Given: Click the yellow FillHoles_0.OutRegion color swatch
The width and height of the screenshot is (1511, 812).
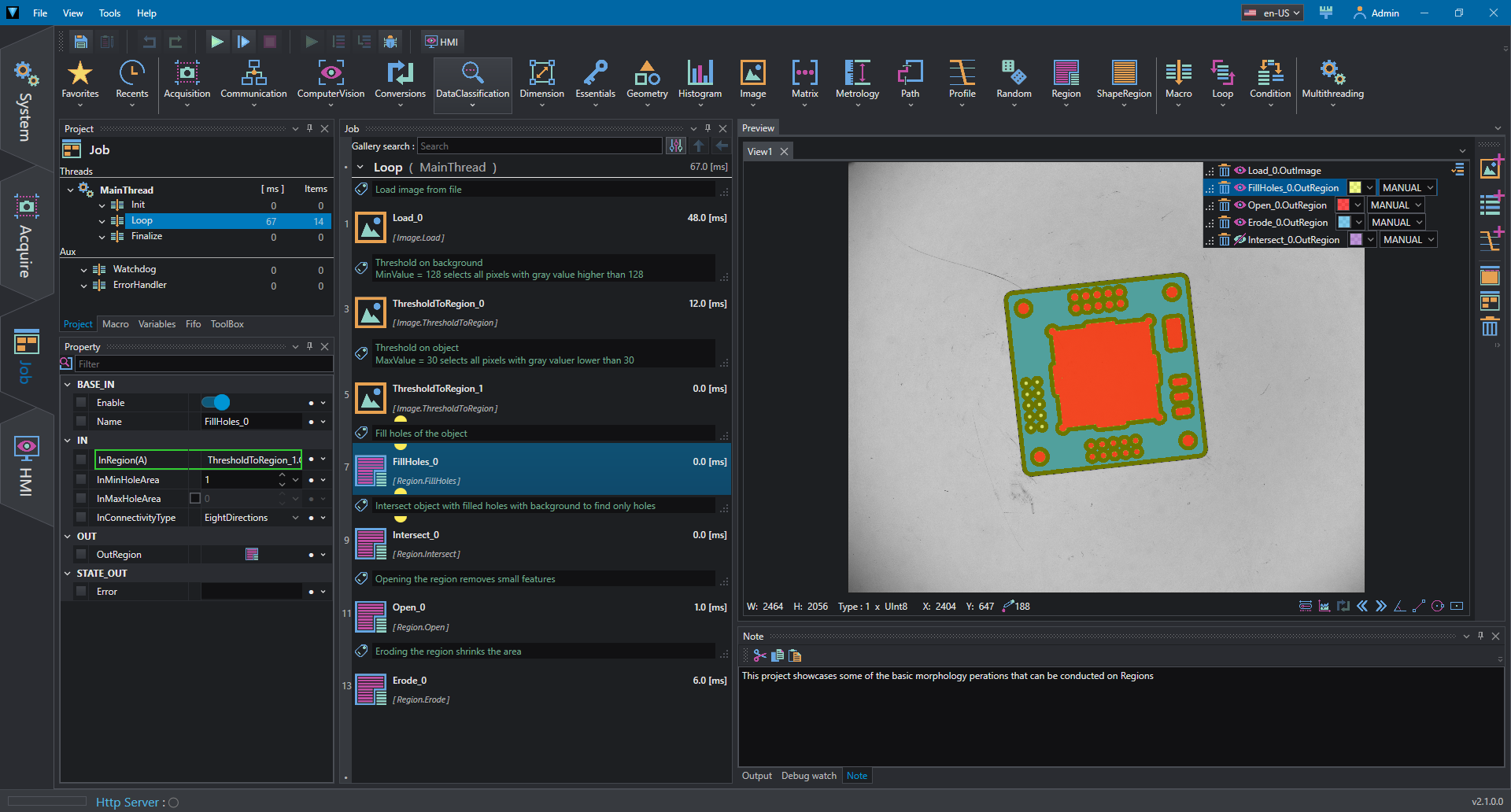Looking at the screenshot, I should (1355, 188).
